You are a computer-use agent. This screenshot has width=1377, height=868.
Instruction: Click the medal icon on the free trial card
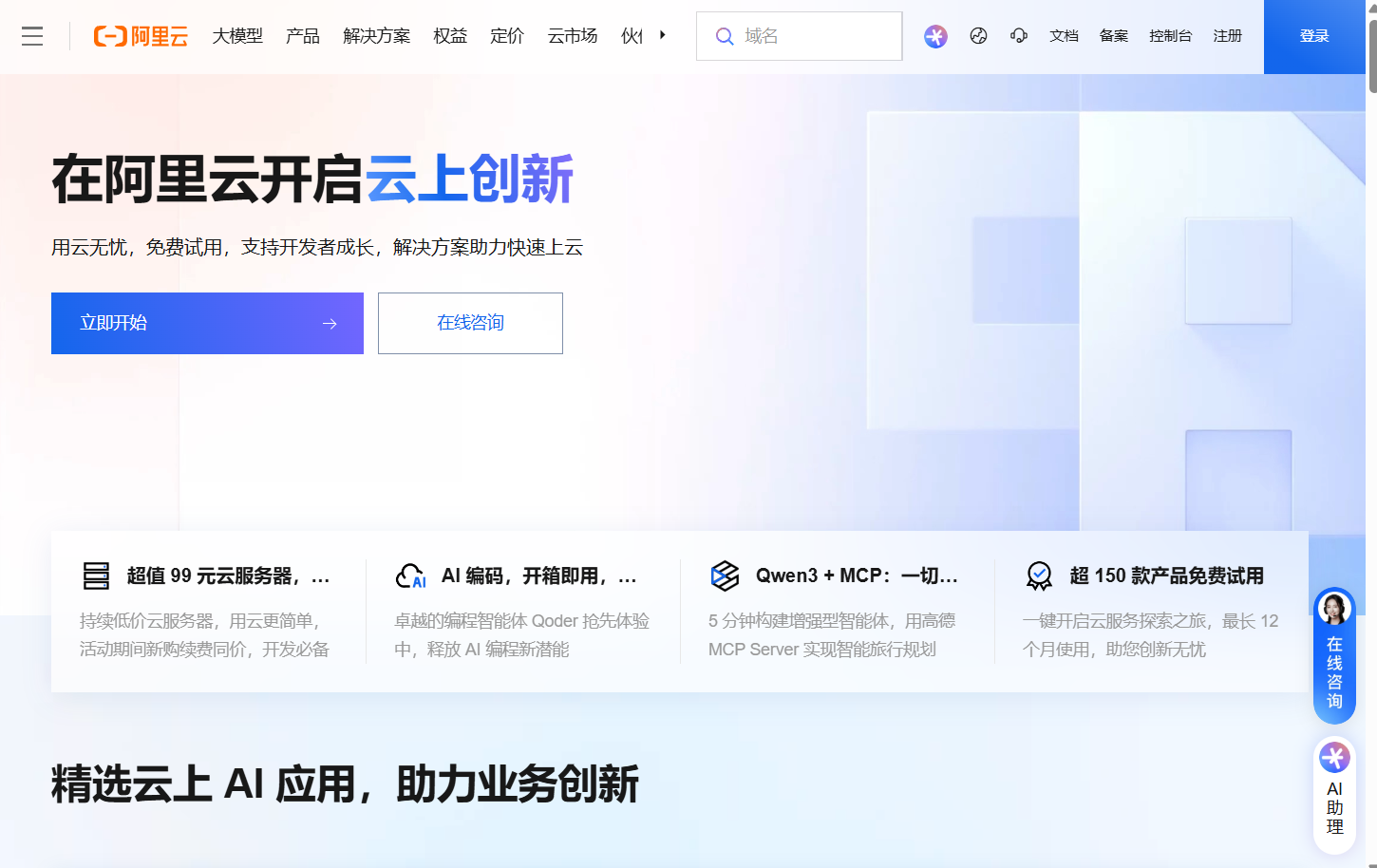click(1040, 576)
